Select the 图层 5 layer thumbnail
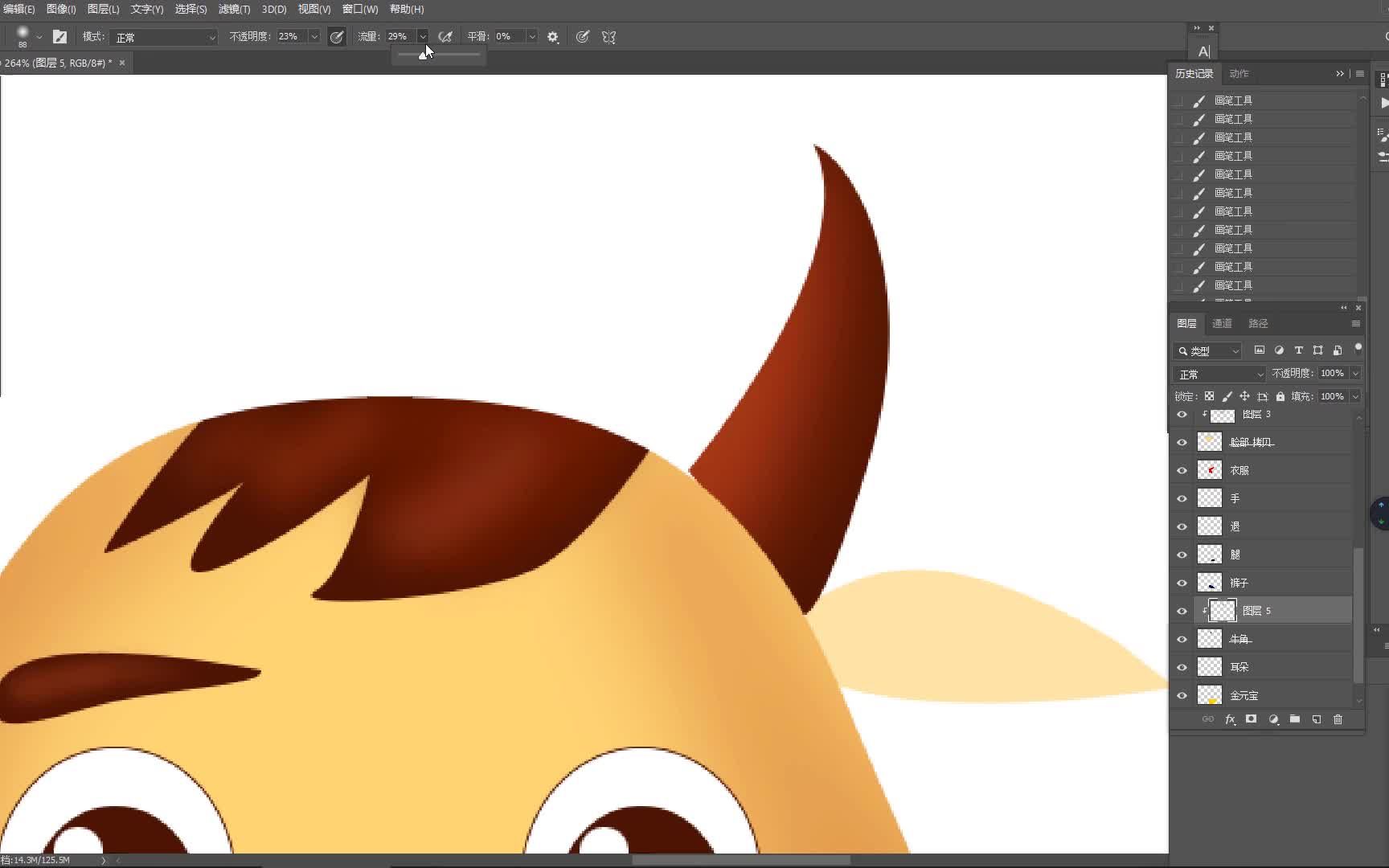 [x=1223, y=611]
